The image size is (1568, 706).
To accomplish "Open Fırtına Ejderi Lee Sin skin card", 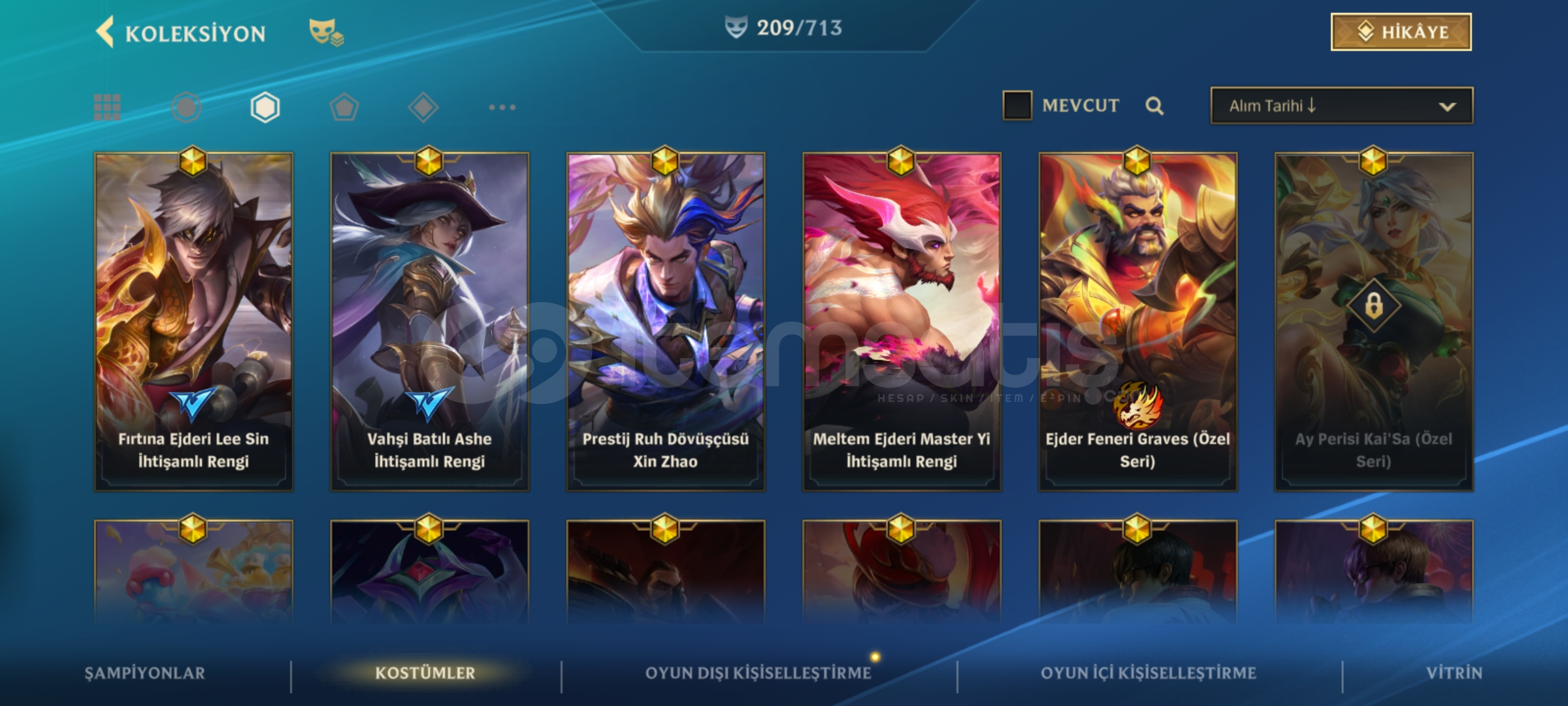I will click(193, 322).
